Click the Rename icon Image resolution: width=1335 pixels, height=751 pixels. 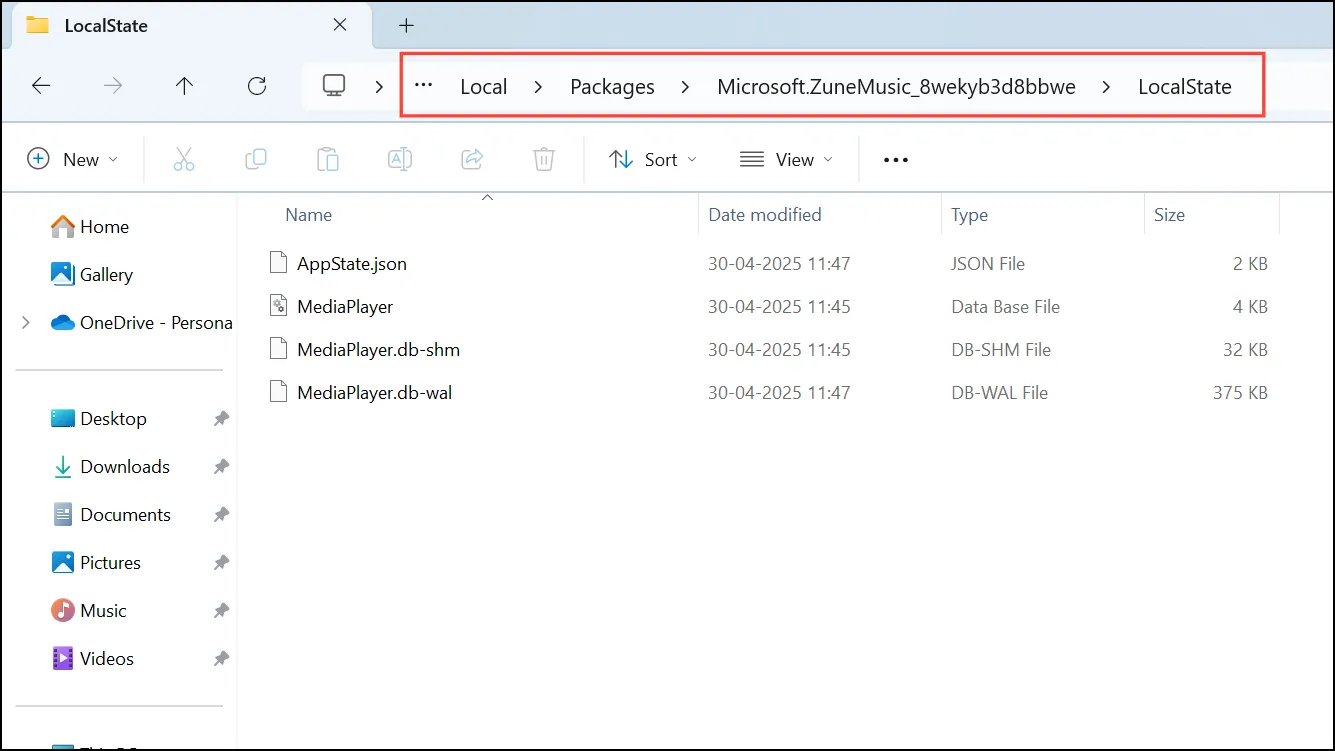[400, 159]
